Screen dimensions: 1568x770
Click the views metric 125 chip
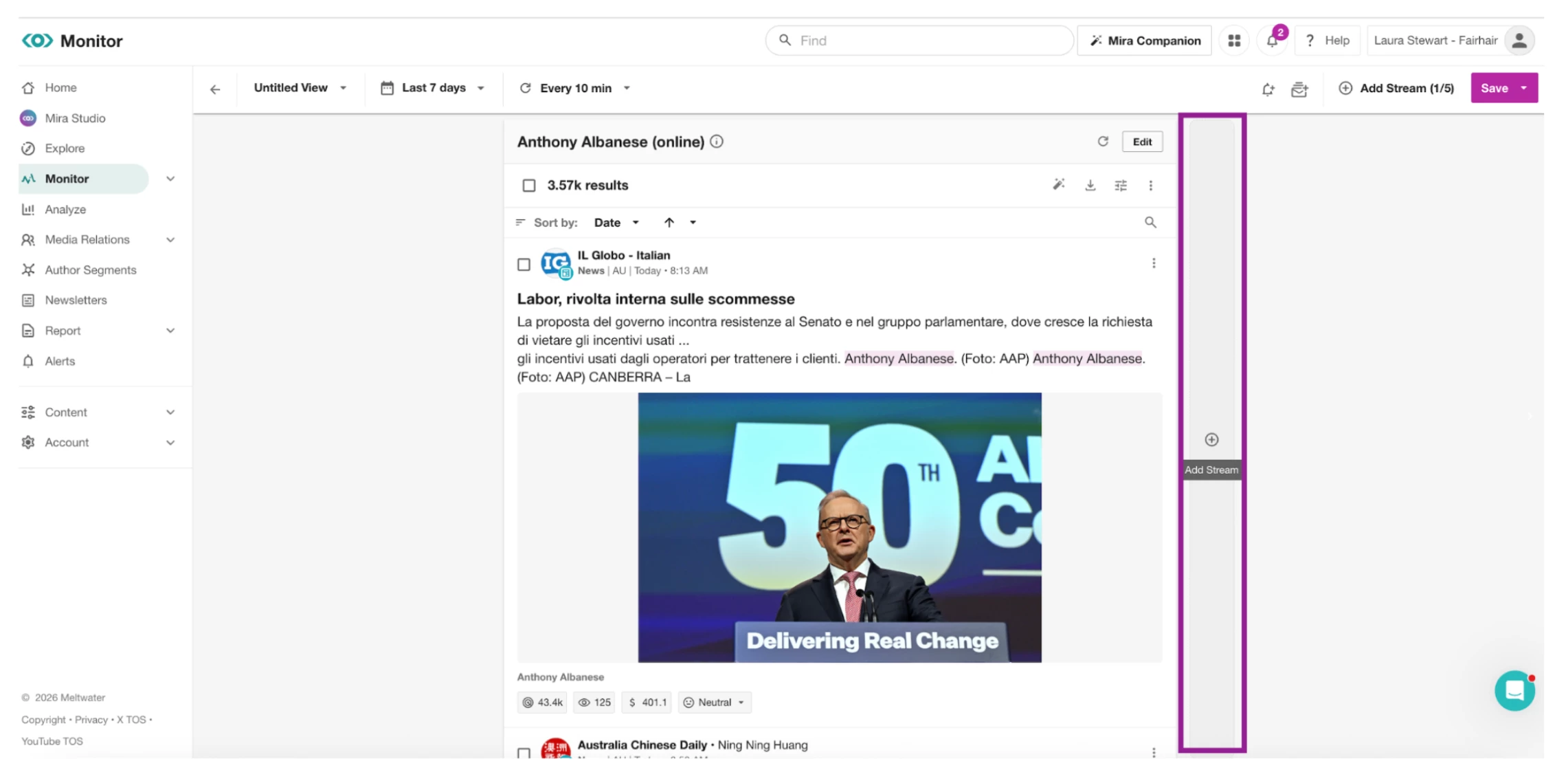click(x=594, y=703)
